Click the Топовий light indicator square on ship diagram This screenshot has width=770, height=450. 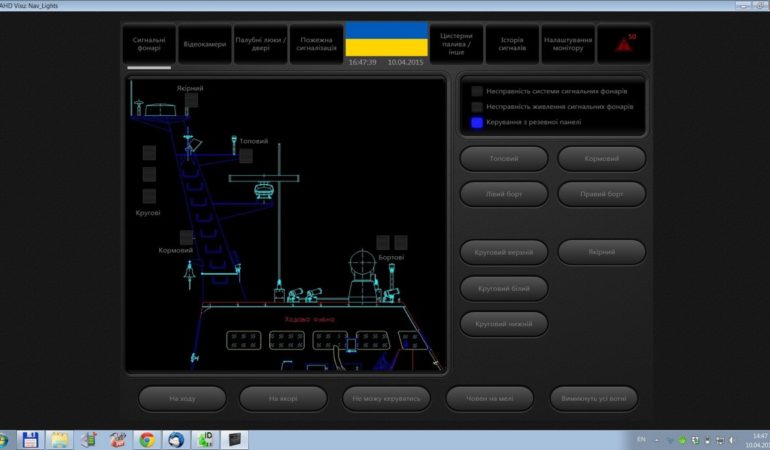point(246,155)
